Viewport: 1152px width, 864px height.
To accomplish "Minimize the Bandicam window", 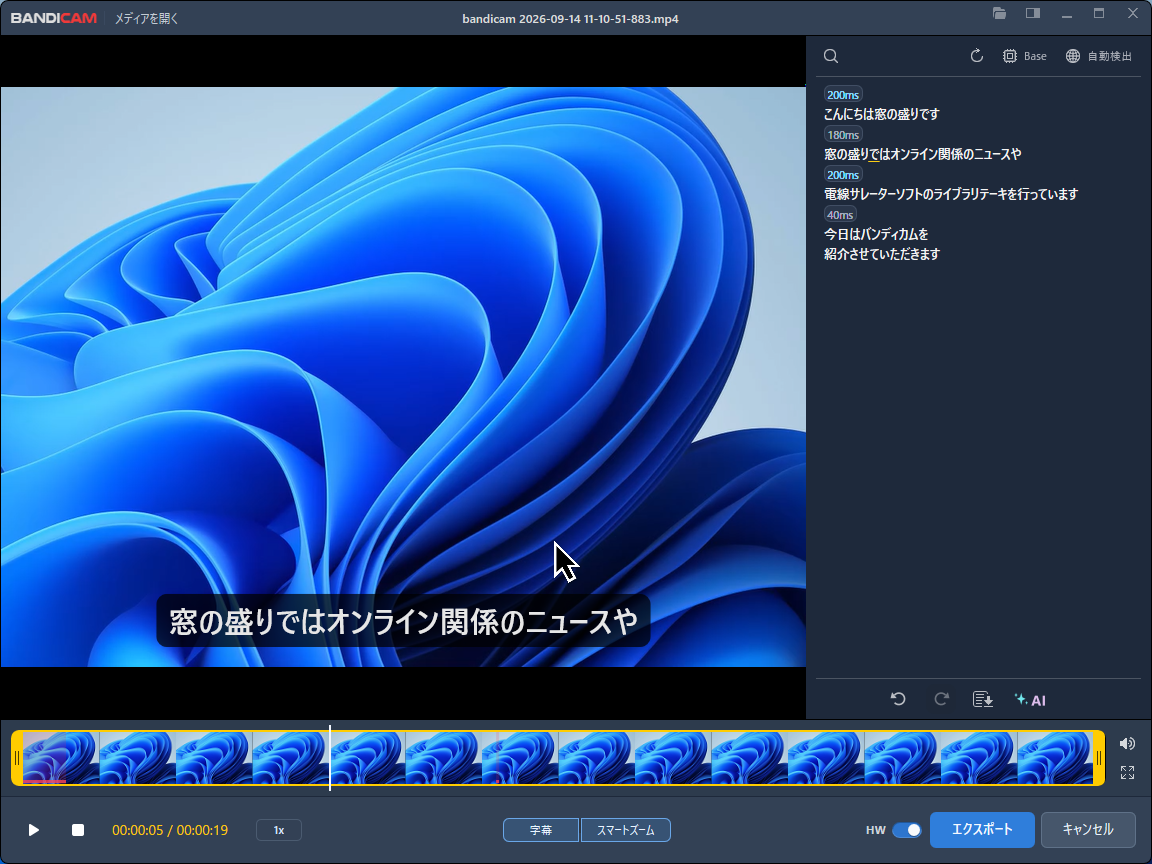I will [1067, 14].
